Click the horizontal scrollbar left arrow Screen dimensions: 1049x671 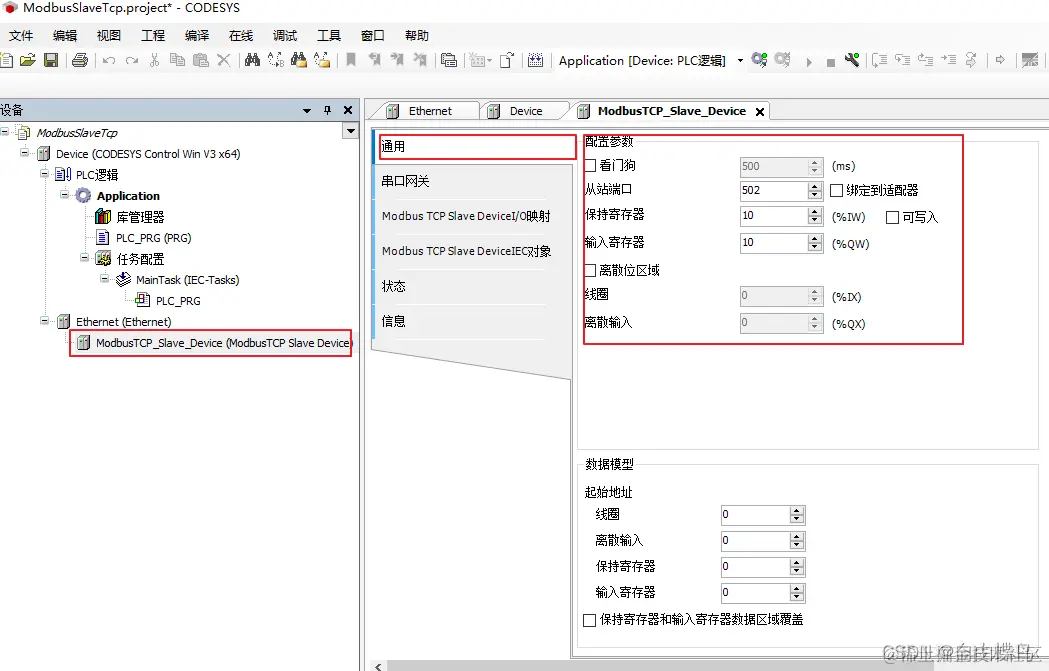[x=379, y=666]
